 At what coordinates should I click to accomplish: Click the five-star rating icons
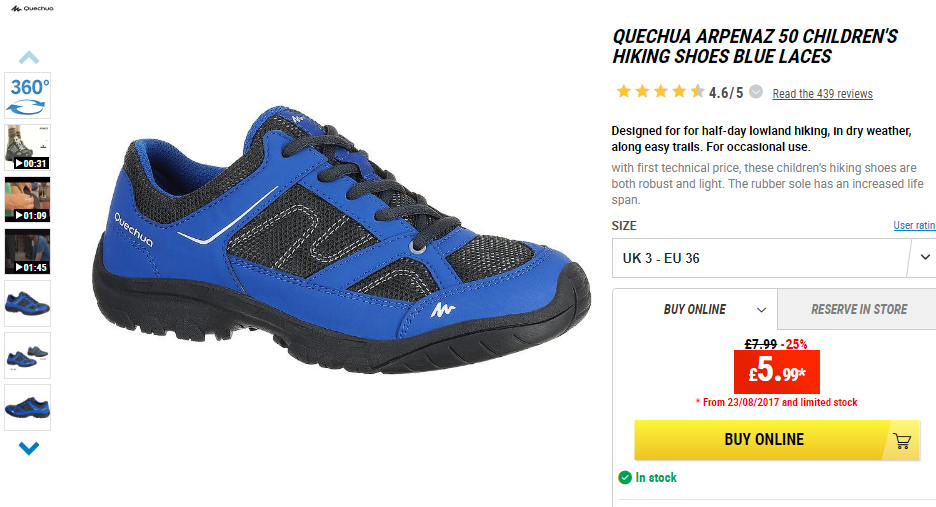coord(661,91)
